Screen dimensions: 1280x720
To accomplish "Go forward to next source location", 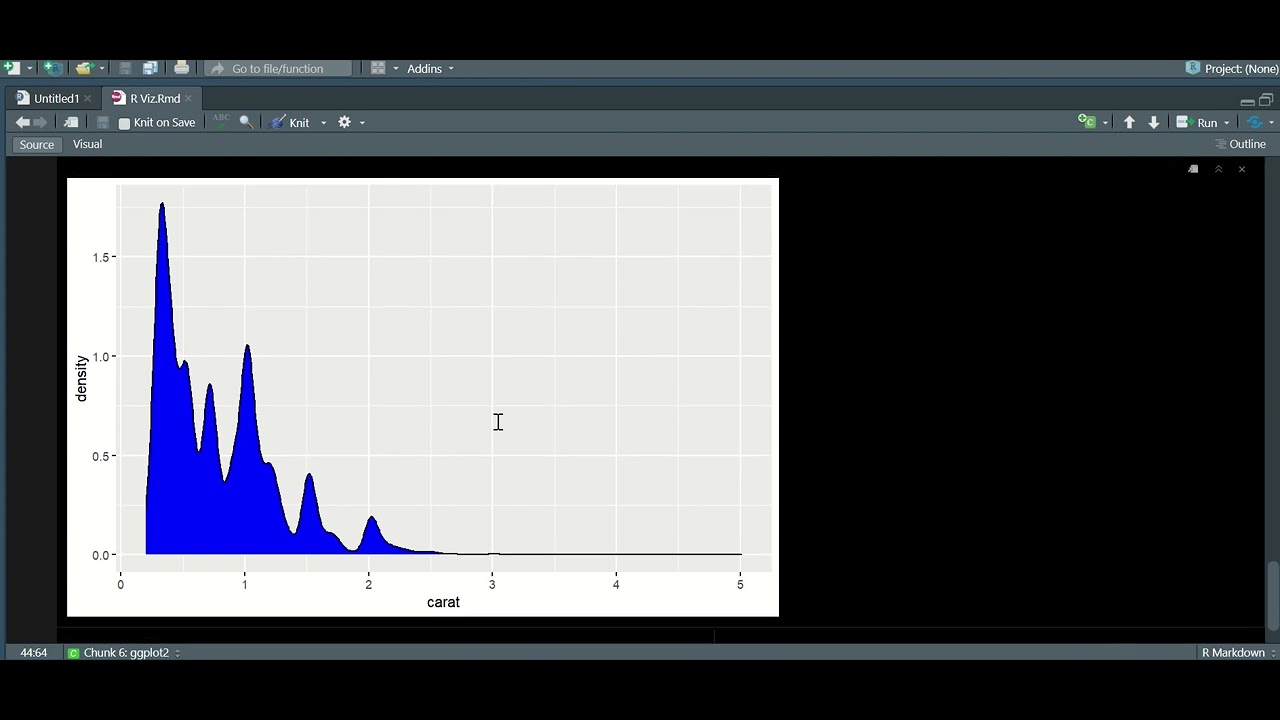I will (40, 122).
